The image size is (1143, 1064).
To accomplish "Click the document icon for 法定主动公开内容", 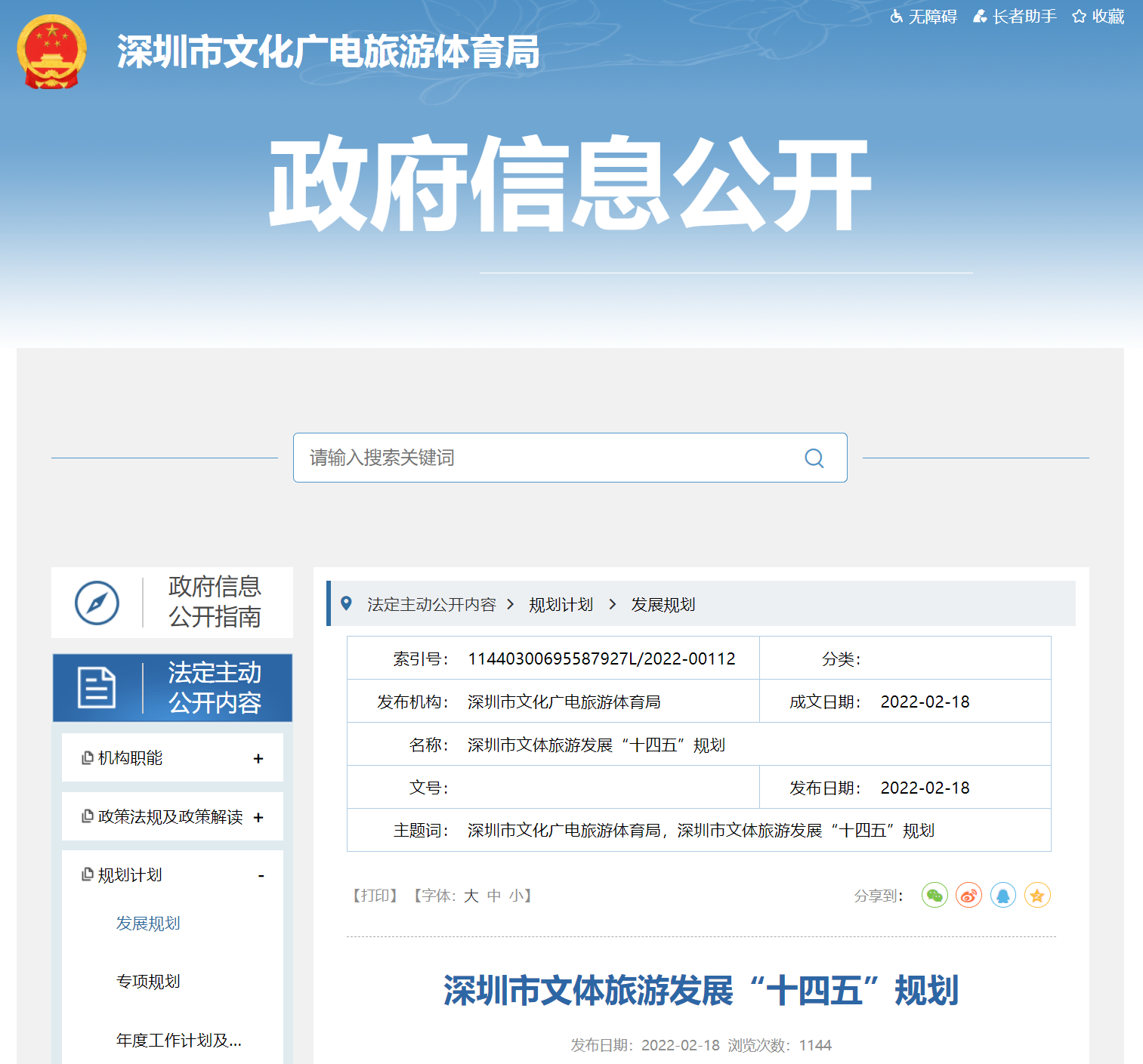I will [x=97, y=688].
